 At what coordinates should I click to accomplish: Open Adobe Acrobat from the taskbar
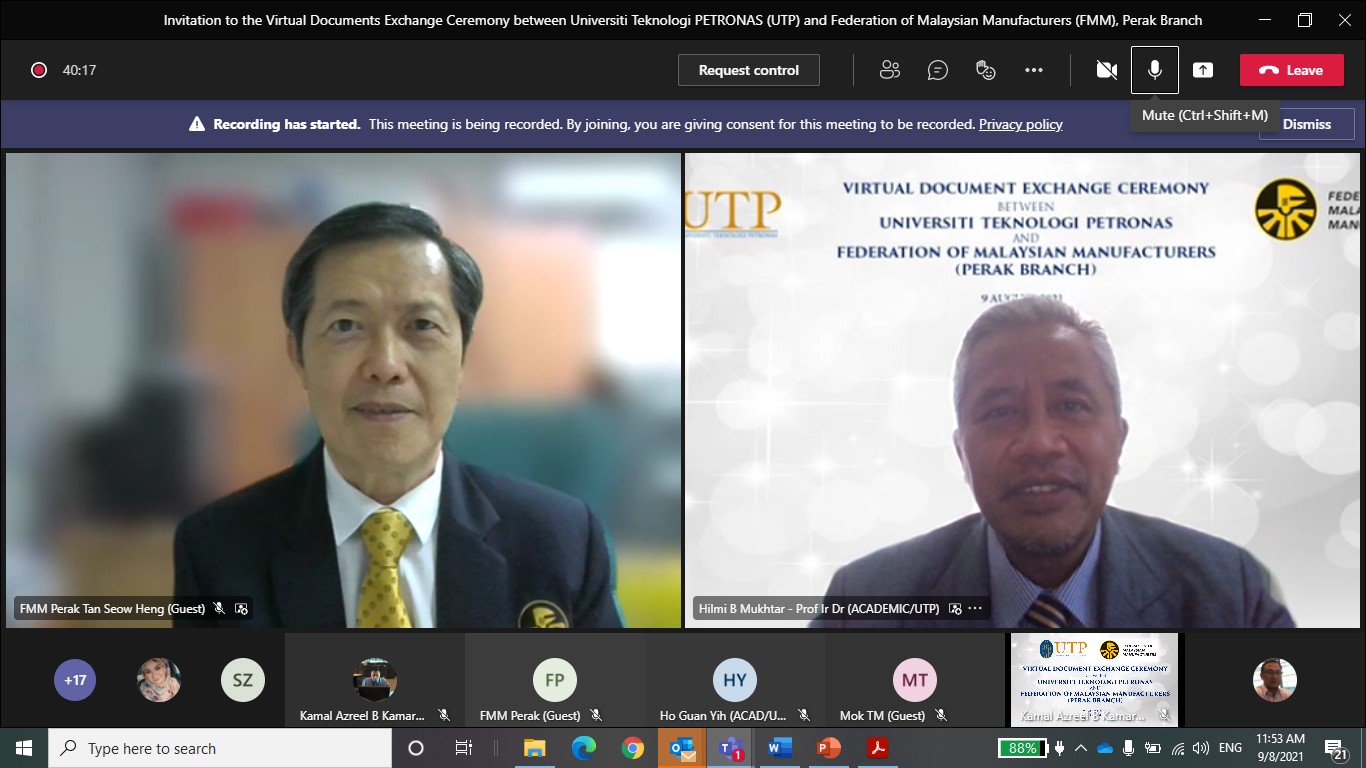878,748
